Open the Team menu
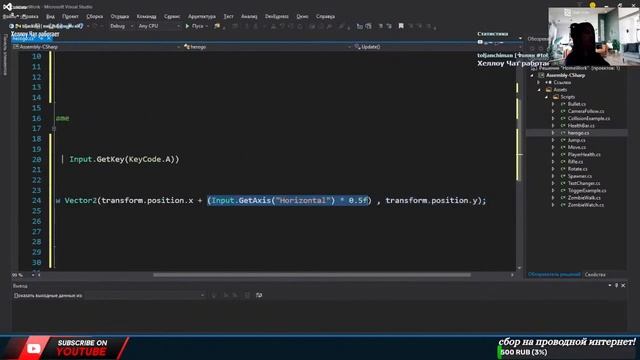 click(147, 16)
